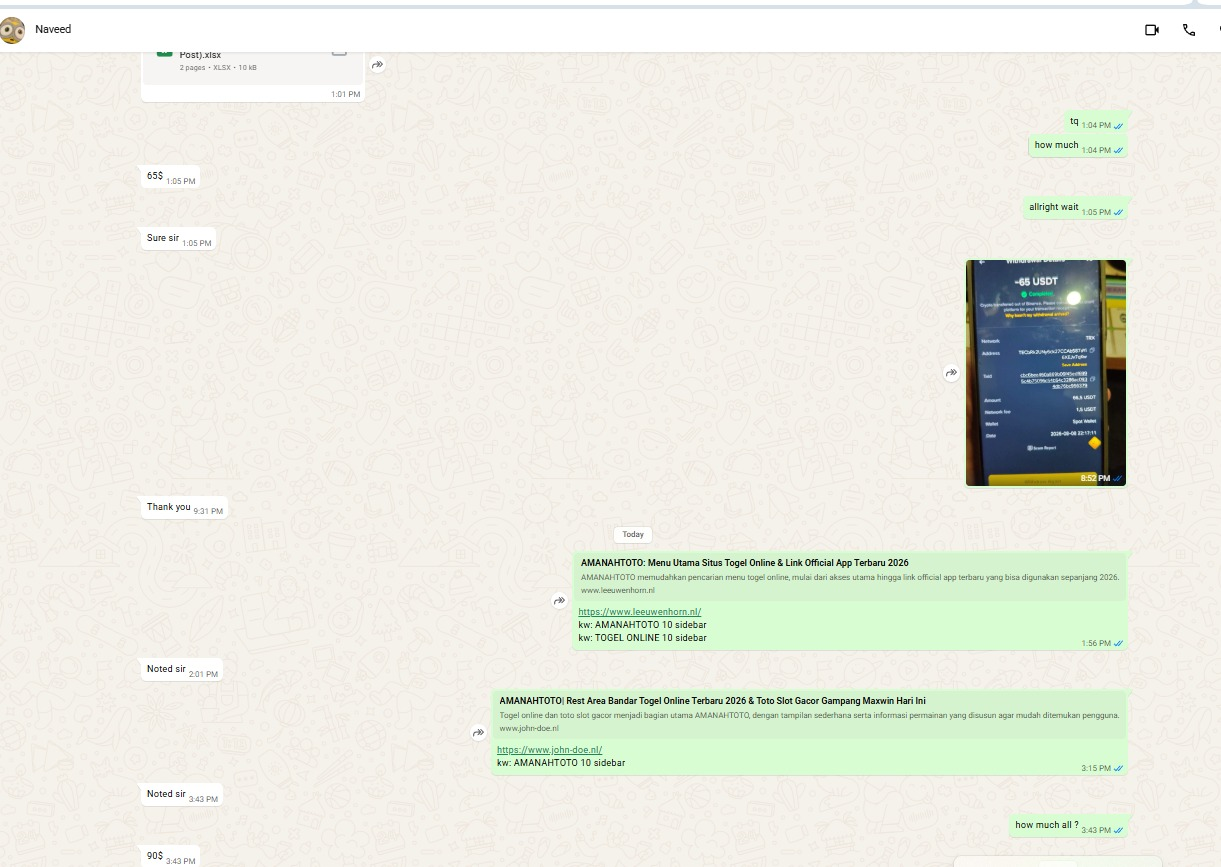This screenshot has height=867, width=1221.
Task: Select the 'Noted sir' message at 3:43 PM
Action: coord(181,795)
